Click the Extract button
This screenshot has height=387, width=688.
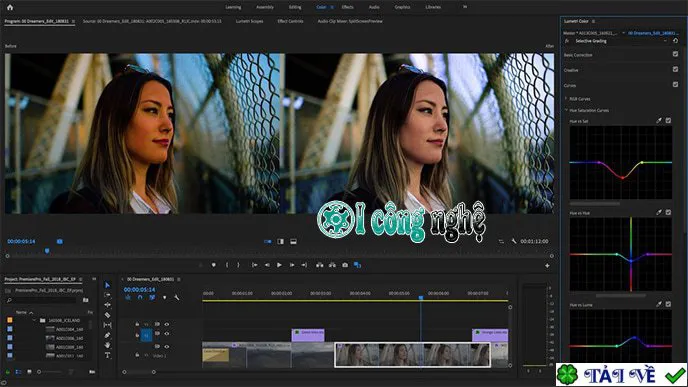(x=332, y=265)
